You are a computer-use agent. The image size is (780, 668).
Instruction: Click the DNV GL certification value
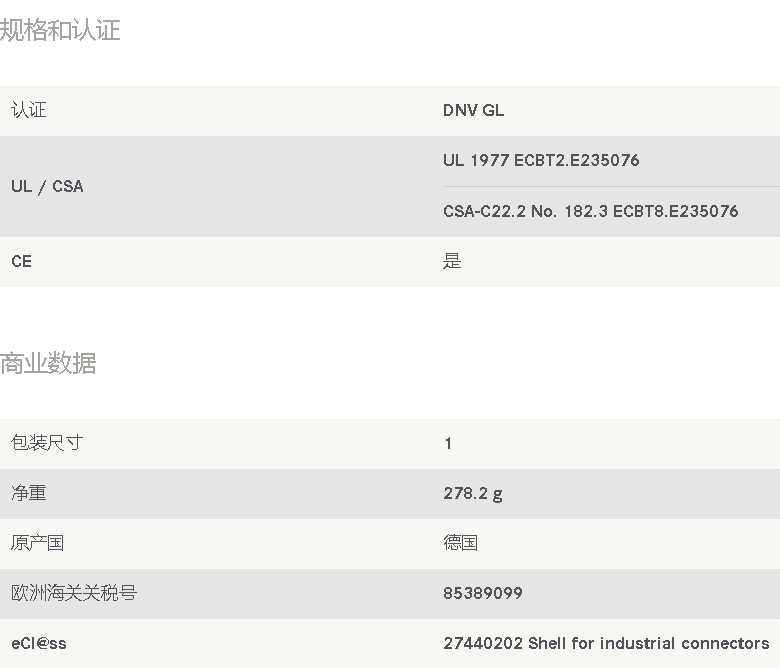pyautogui.click(x=473, y=110)
